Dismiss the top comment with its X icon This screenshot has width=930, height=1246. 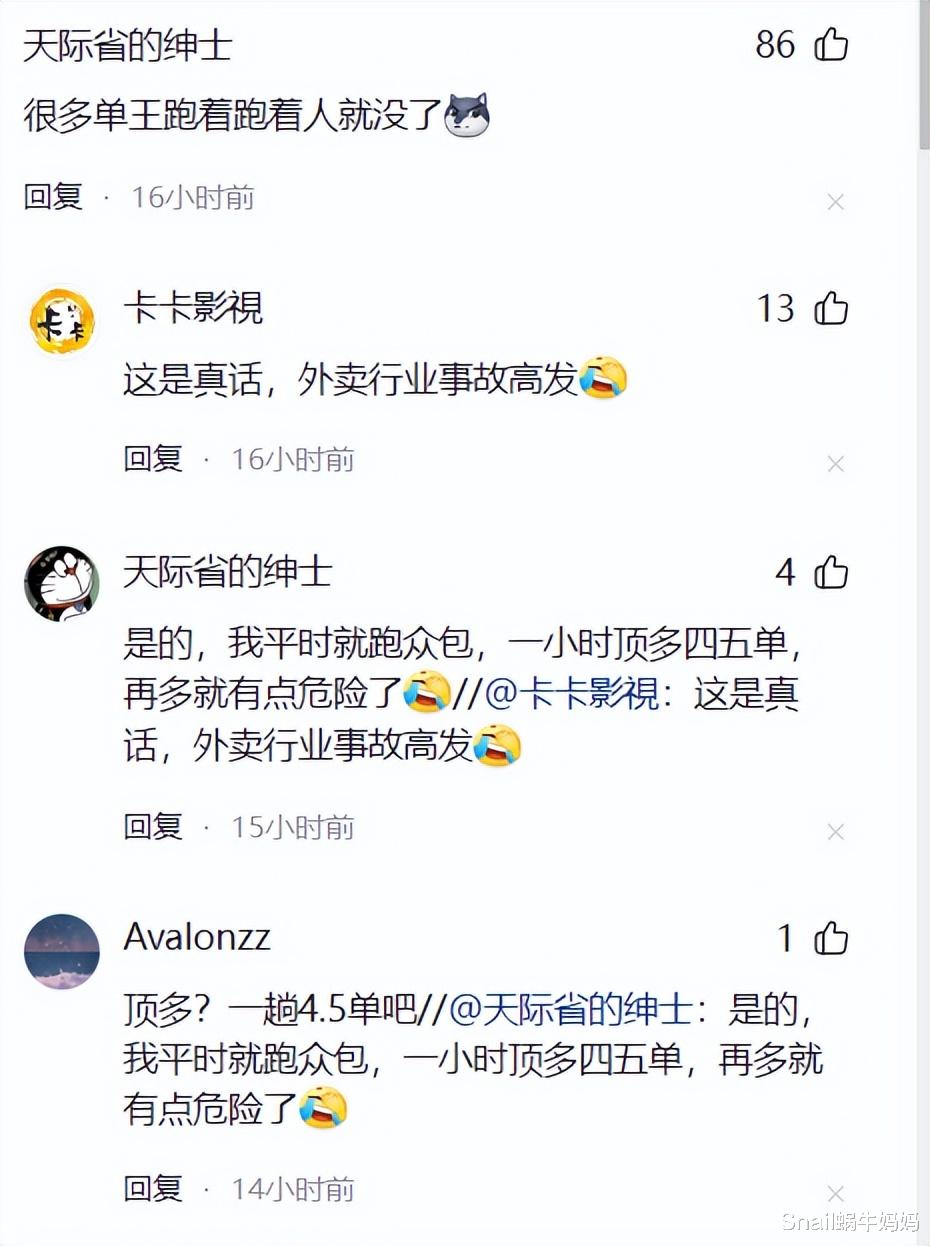[836, 202]
